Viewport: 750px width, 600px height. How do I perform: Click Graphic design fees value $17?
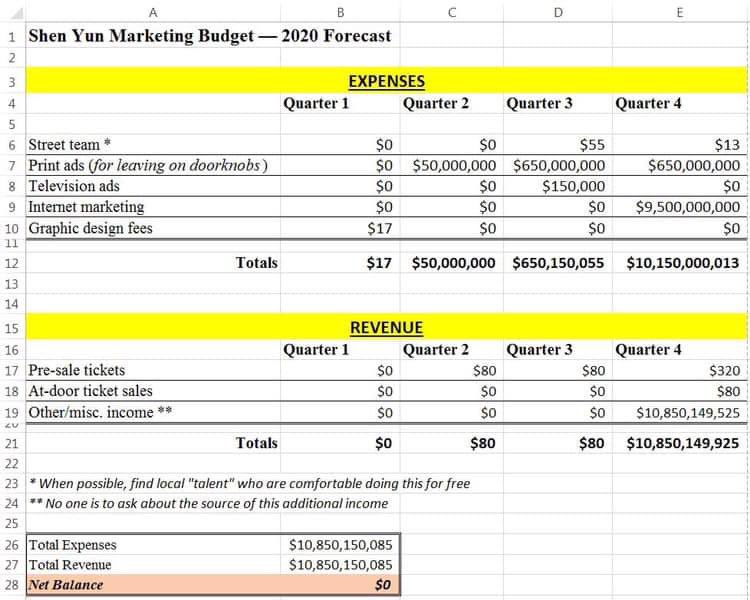tap(380, 228)
